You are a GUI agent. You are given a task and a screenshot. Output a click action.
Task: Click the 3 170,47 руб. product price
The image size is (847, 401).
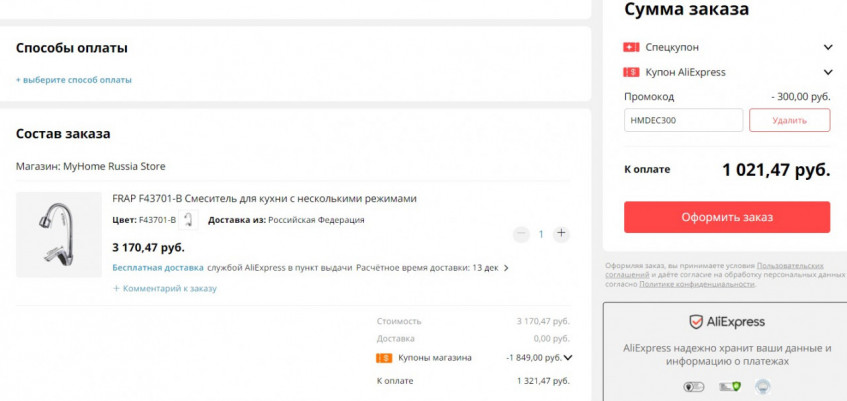pyautogui.click(x=149, y=248)
